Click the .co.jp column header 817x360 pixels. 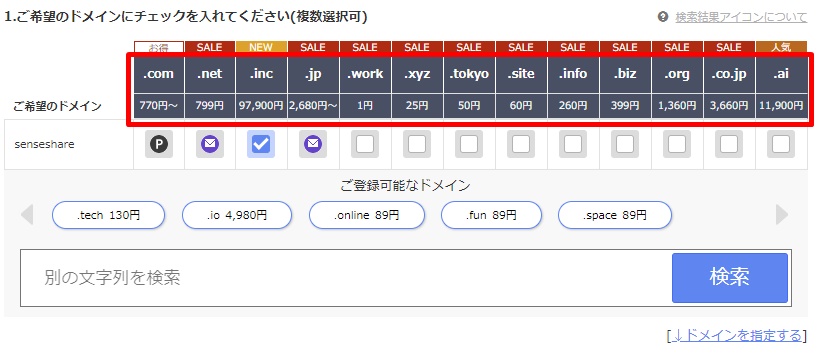[729, 74]
